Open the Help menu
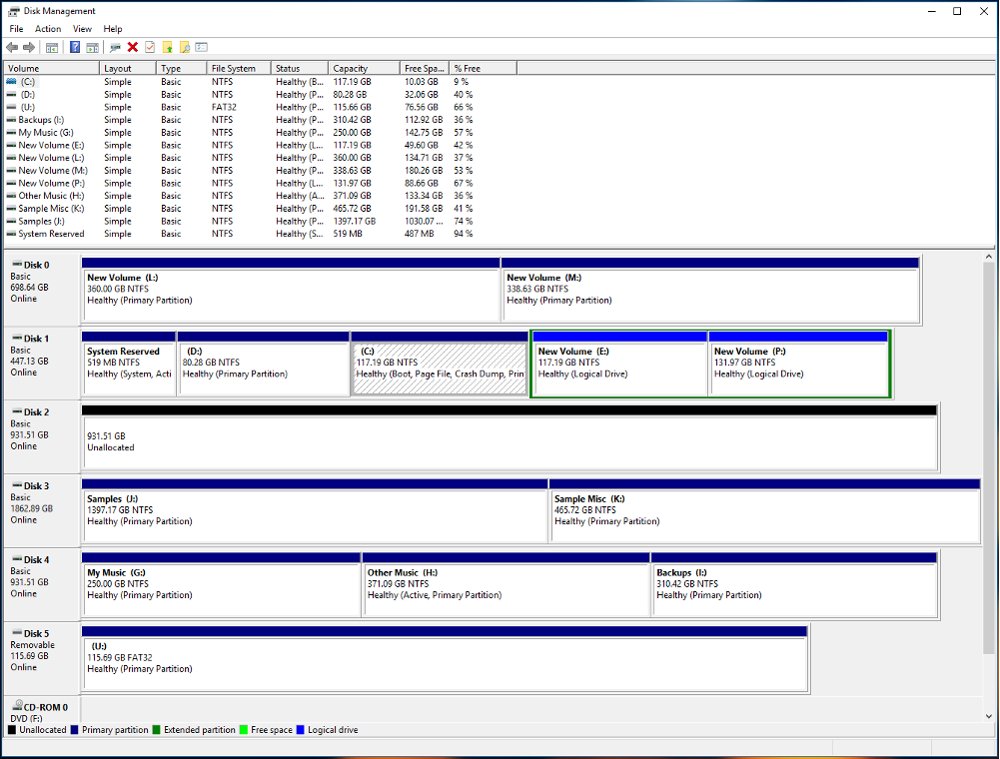1000x759 pixels. coord(113,29)
